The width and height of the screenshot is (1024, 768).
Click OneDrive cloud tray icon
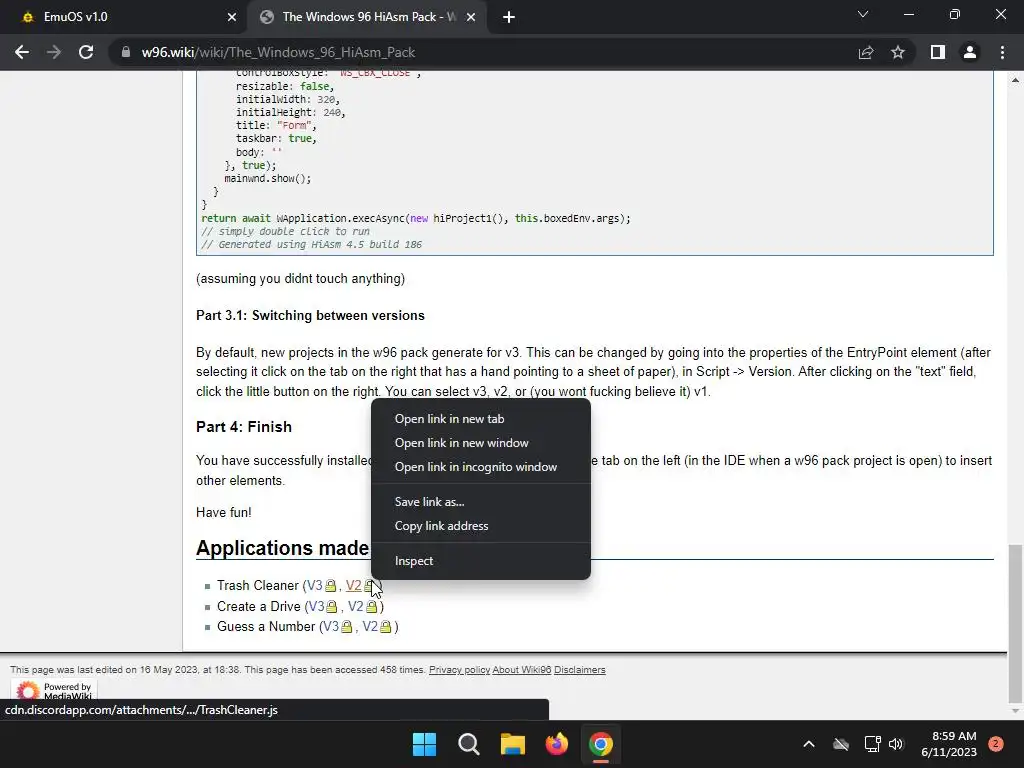point(841,744)
